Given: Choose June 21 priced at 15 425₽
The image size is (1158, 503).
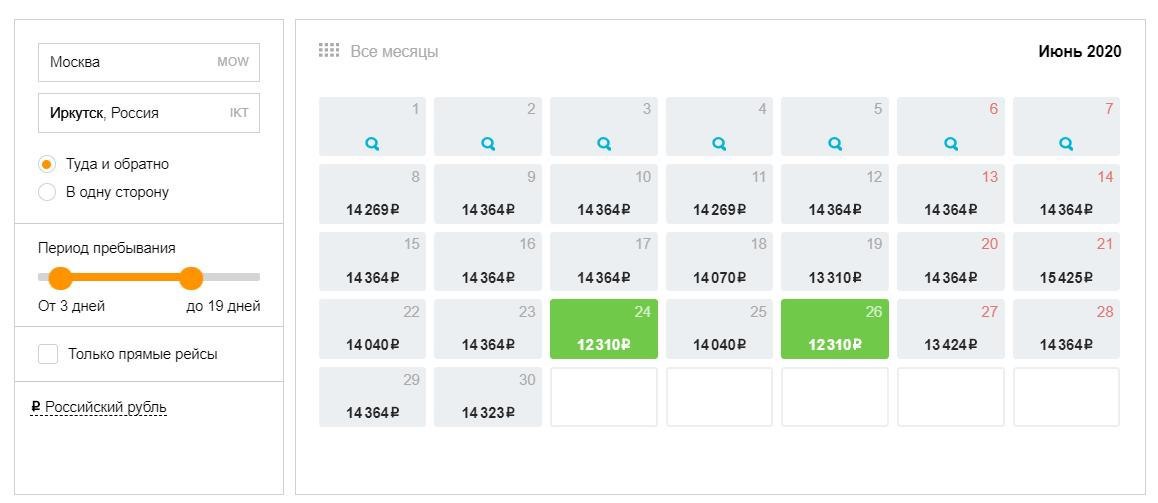Looking at the screenshot, I should pos(1066,260).
